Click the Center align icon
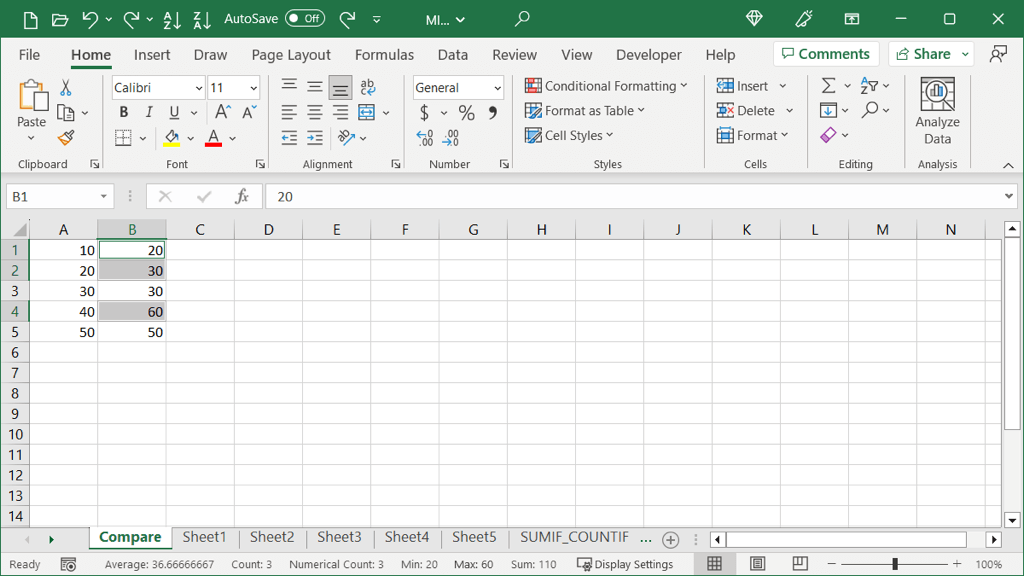The width and height of the screenshot is (1024, 576). point(315,112)
